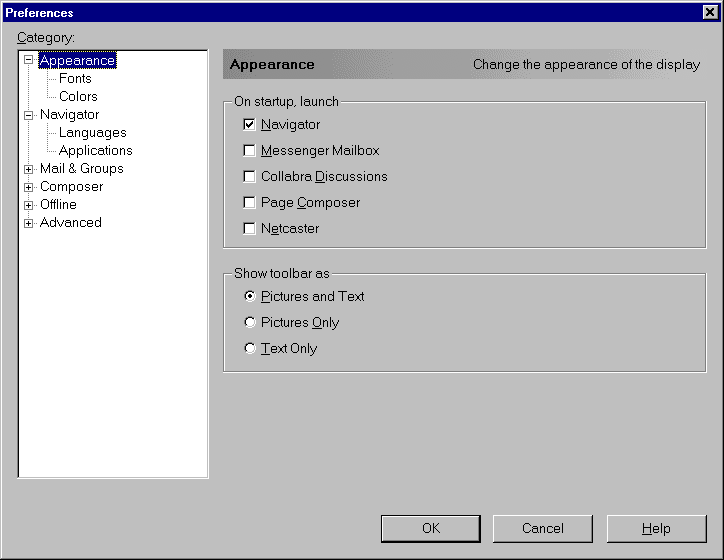This screenshot has height=560, width=724.
Task: Select Fonts in category tree
Action: point(75,79)
